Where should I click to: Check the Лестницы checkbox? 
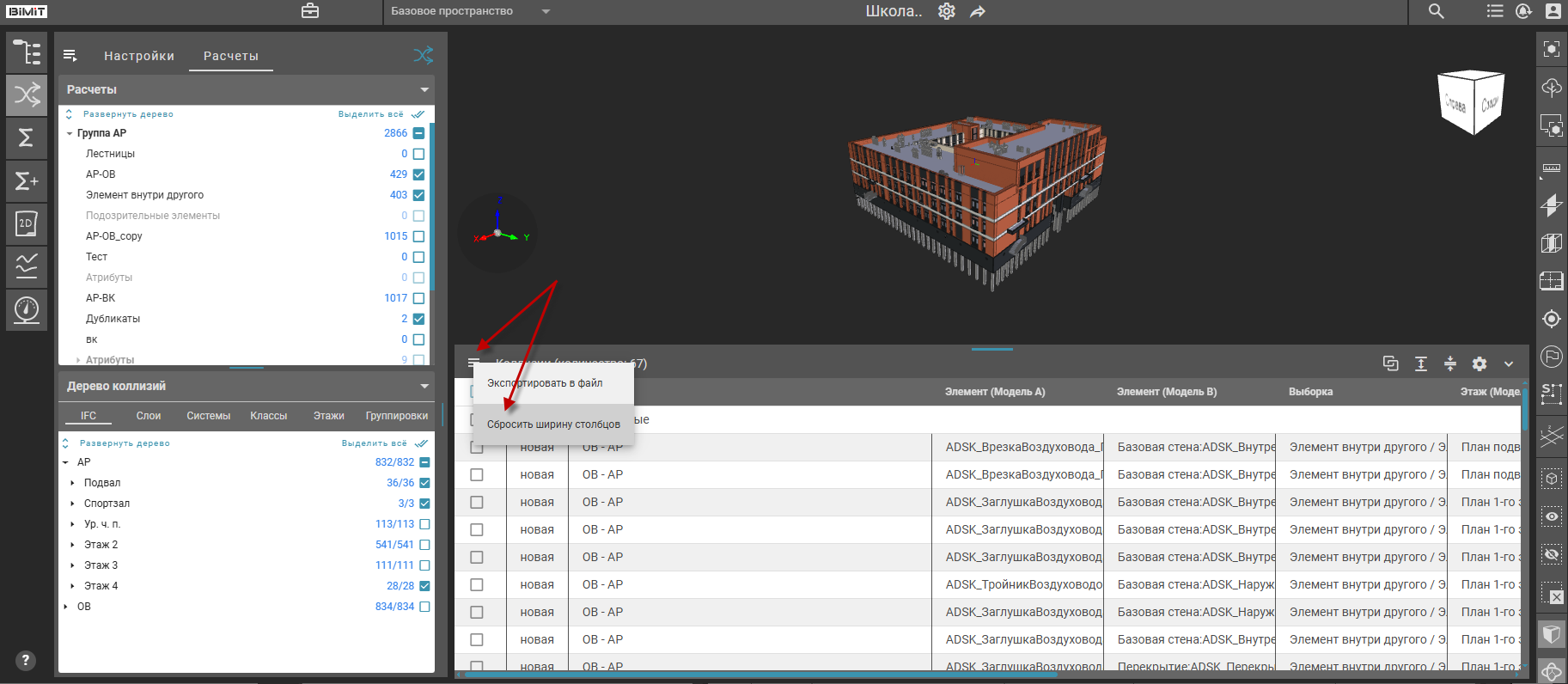pyautogui.click(x=418, y=154)
